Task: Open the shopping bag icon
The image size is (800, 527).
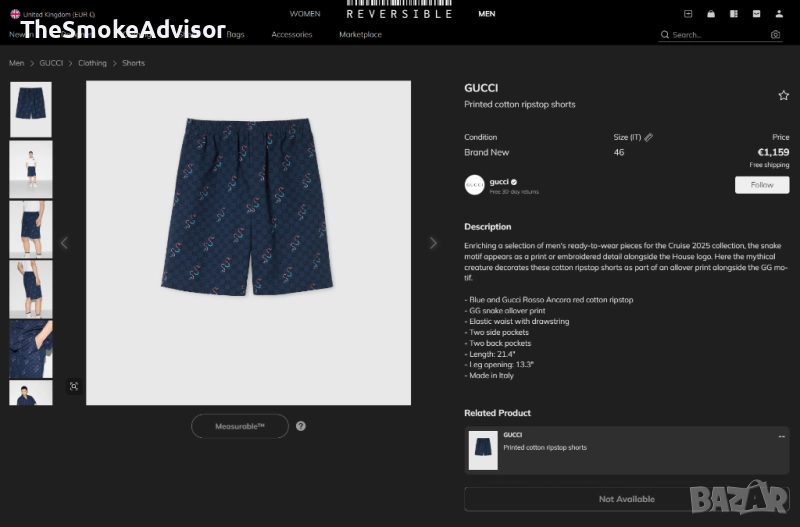Action: [x=711, y=14]
